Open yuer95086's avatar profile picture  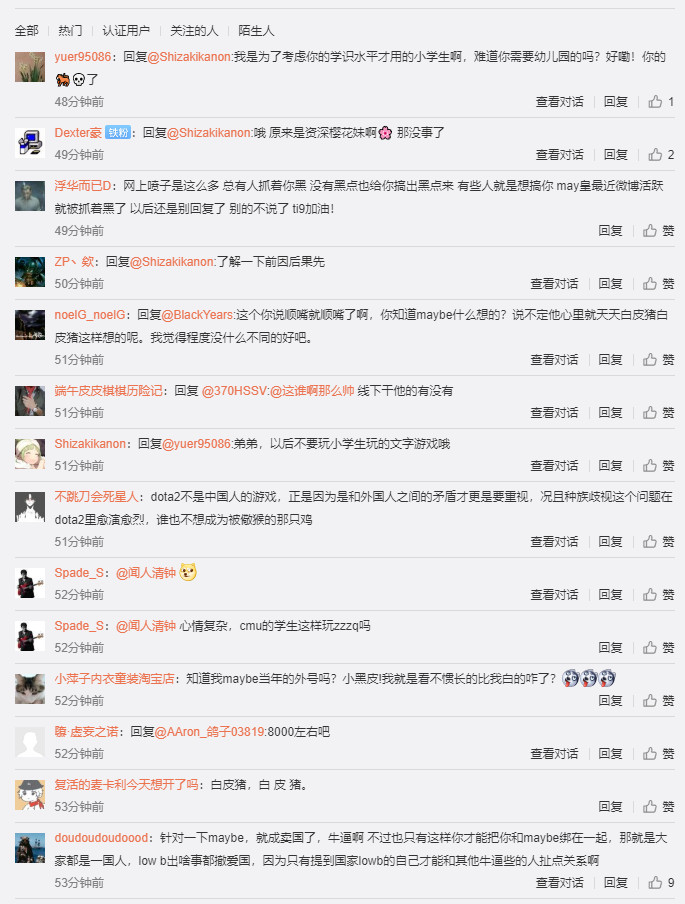coord(30,67)
